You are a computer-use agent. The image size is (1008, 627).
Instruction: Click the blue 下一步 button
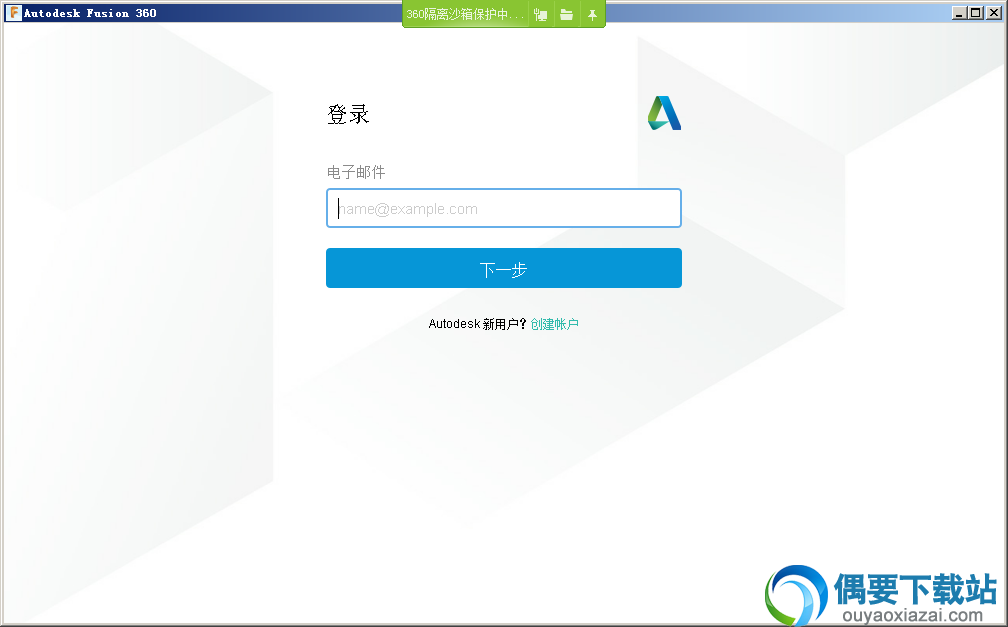click(503, 268)
